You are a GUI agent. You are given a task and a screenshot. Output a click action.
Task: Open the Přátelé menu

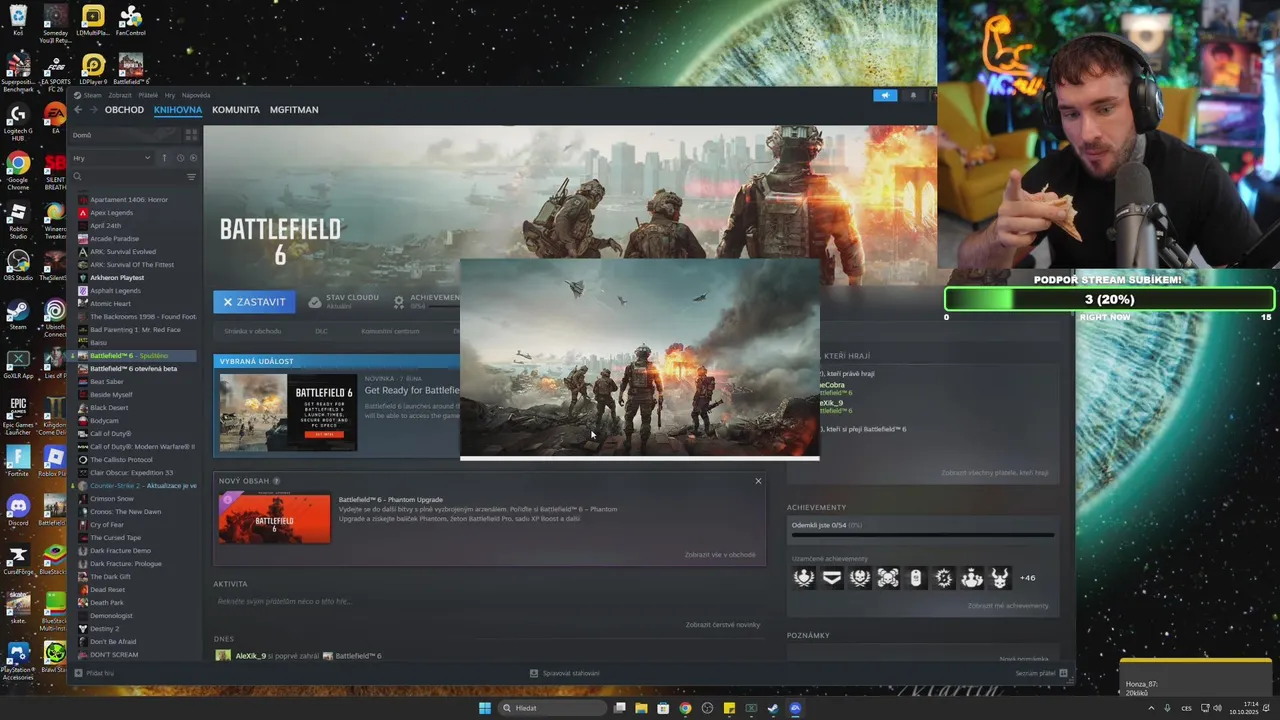(148, 95)
